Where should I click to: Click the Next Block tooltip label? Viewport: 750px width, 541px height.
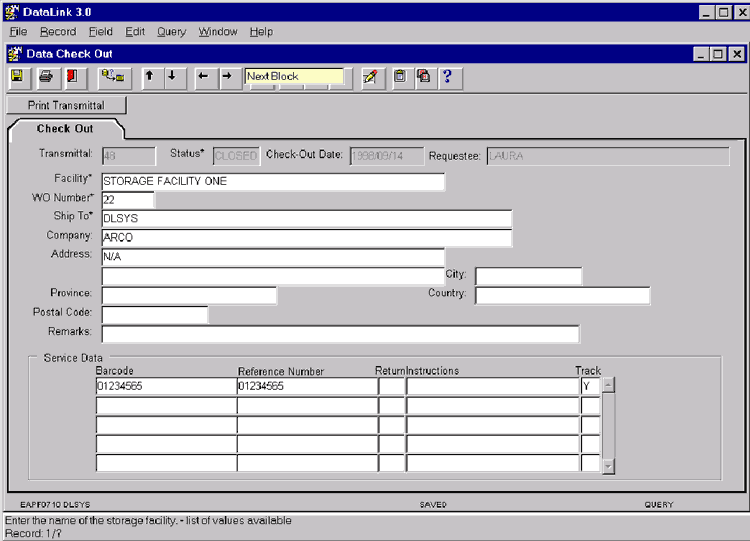point(294,77)
